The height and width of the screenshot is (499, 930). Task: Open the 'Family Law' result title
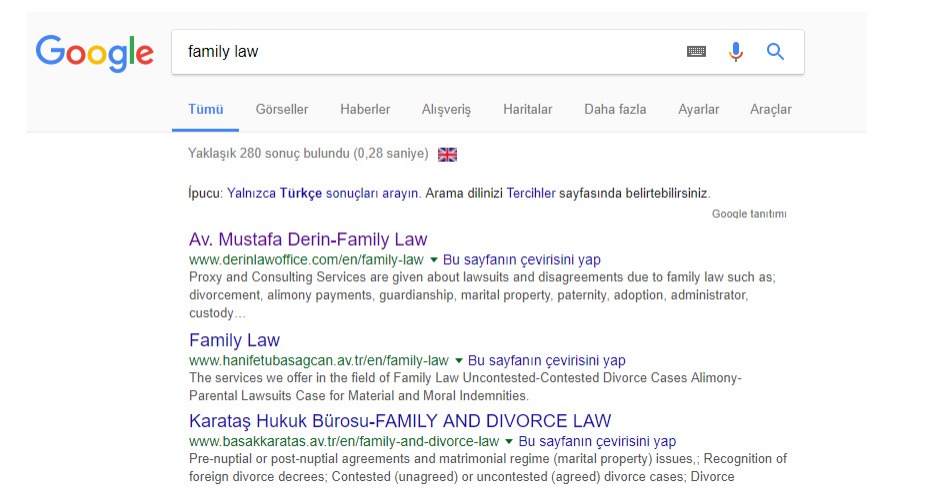[x=234, y=340]
